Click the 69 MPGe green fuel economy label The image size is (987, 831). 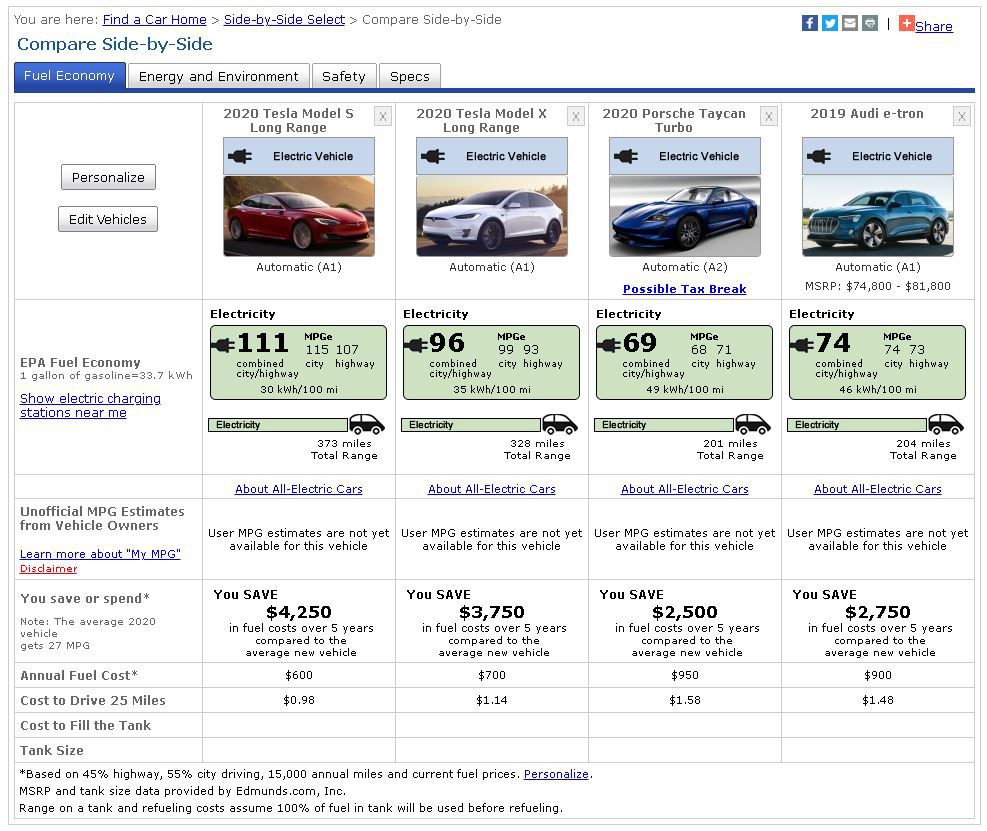684,363
